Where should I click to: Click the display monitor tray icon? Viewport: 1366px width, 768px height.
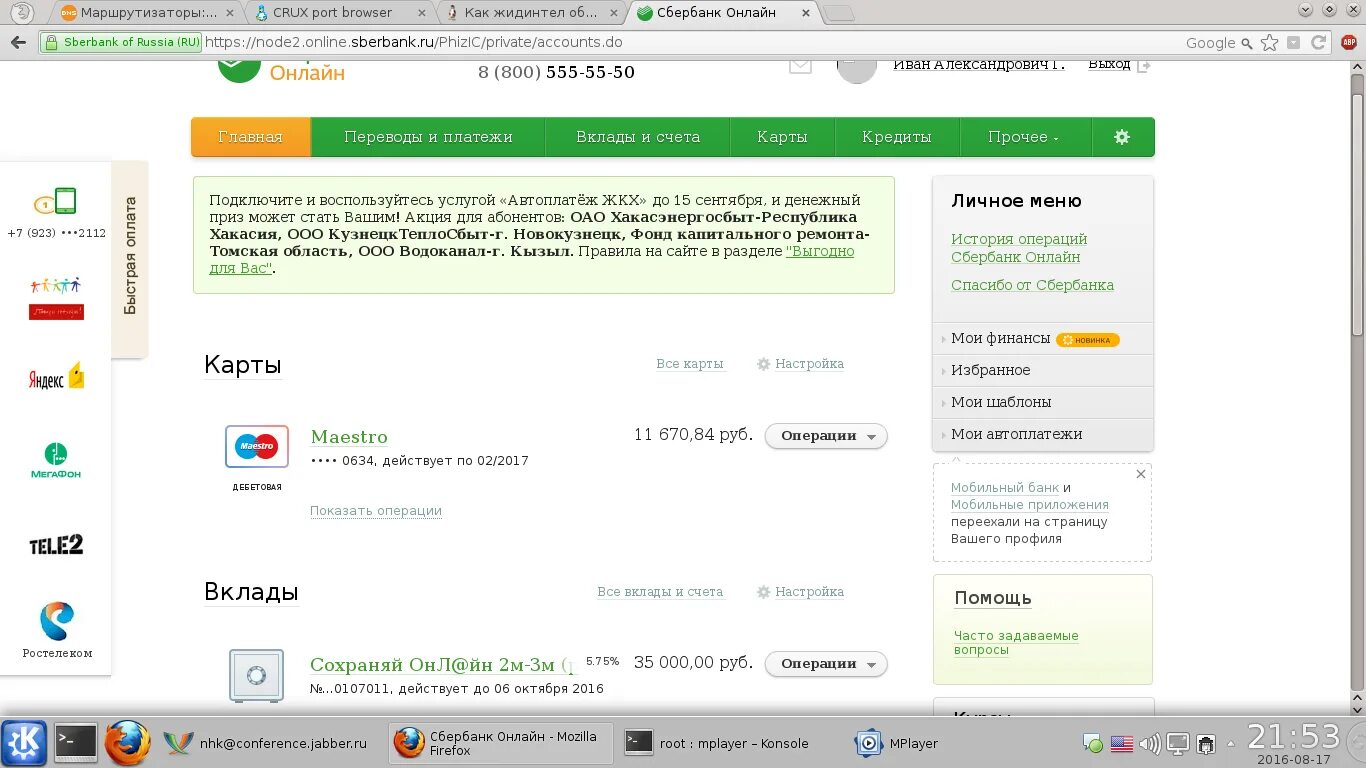tap(1178, 744)
